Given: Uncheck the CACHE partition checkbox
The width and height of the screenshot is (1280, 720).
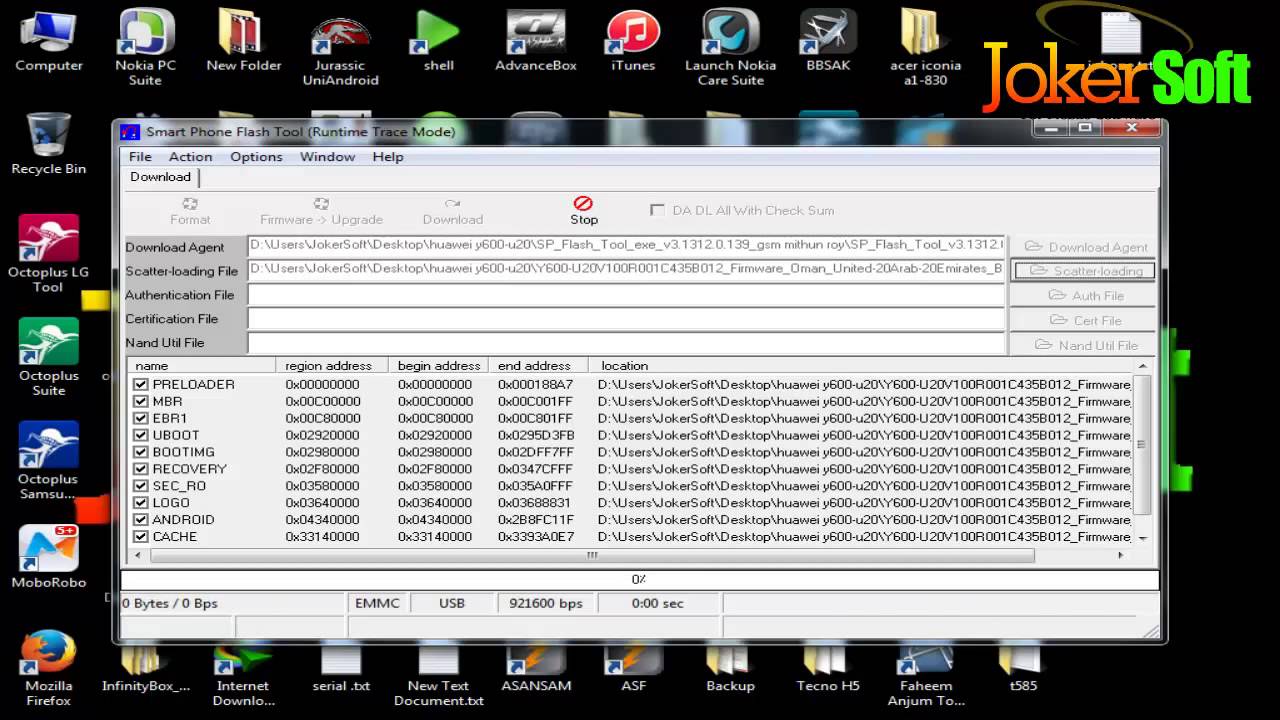Looking at the screenshot, I should point(141,536).
